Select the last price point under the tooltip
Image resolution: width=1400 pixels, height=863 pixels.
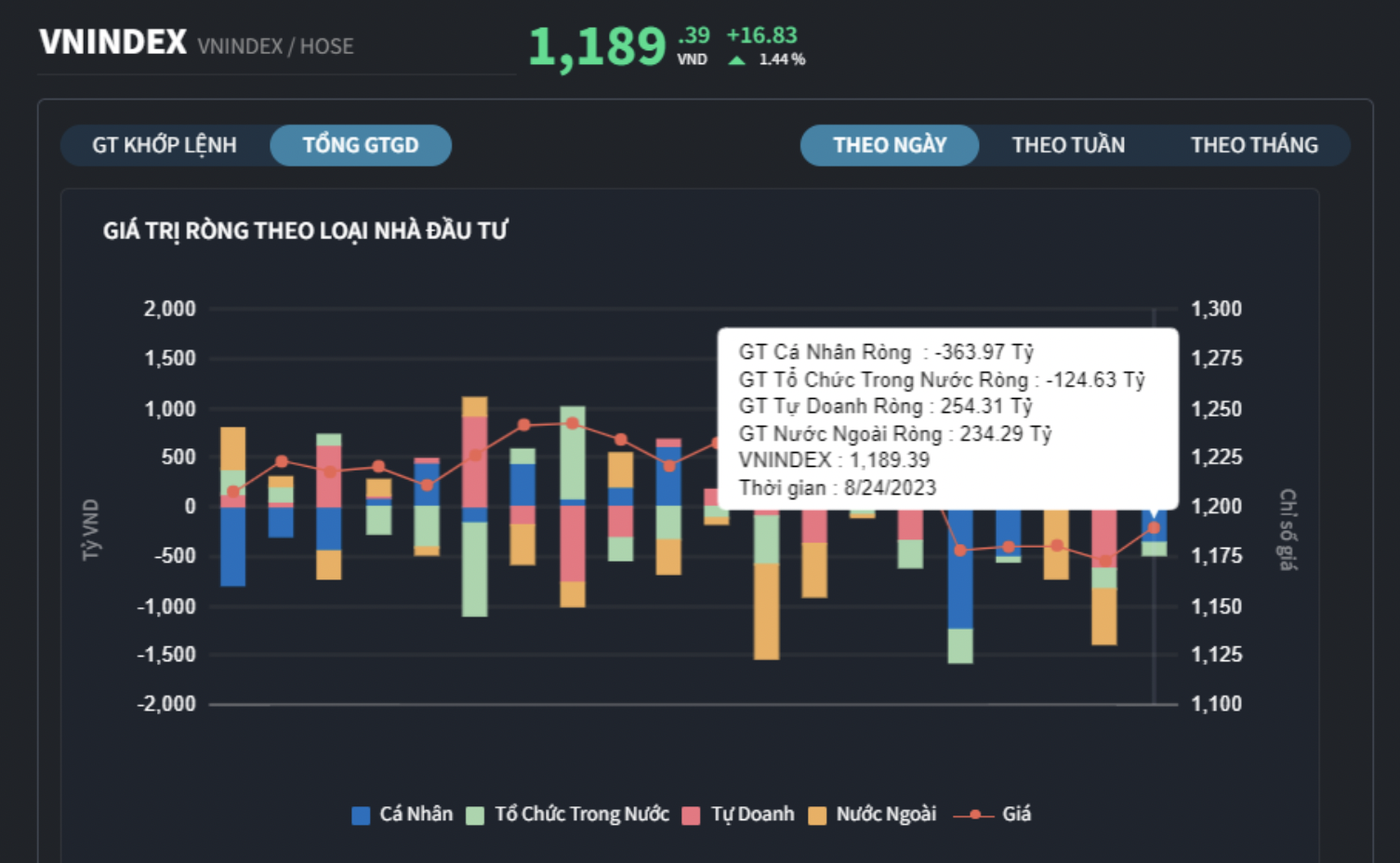coord(1154,527)
